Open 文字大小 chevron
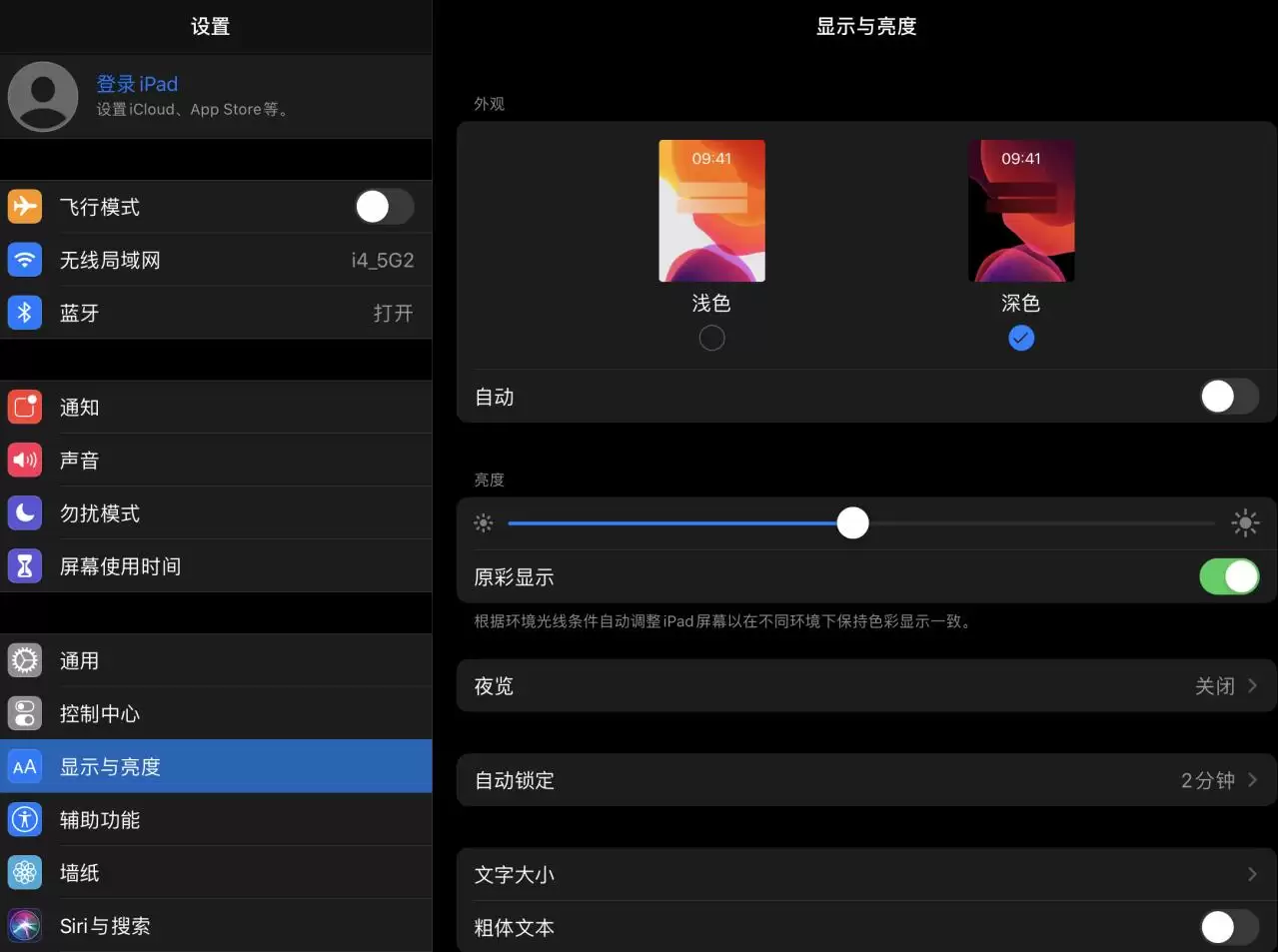Viewport: 1278px width, 952px height. point(1252,874)
